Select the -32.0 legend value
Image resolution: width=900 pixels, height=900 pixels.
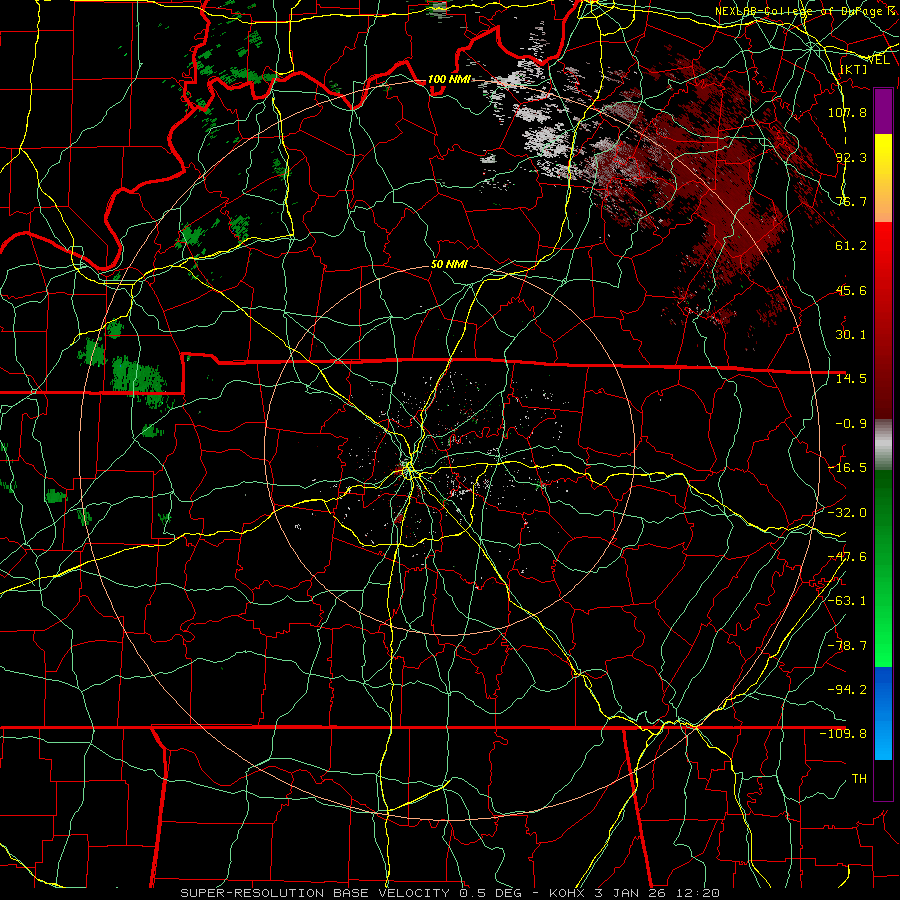[847, 513]
